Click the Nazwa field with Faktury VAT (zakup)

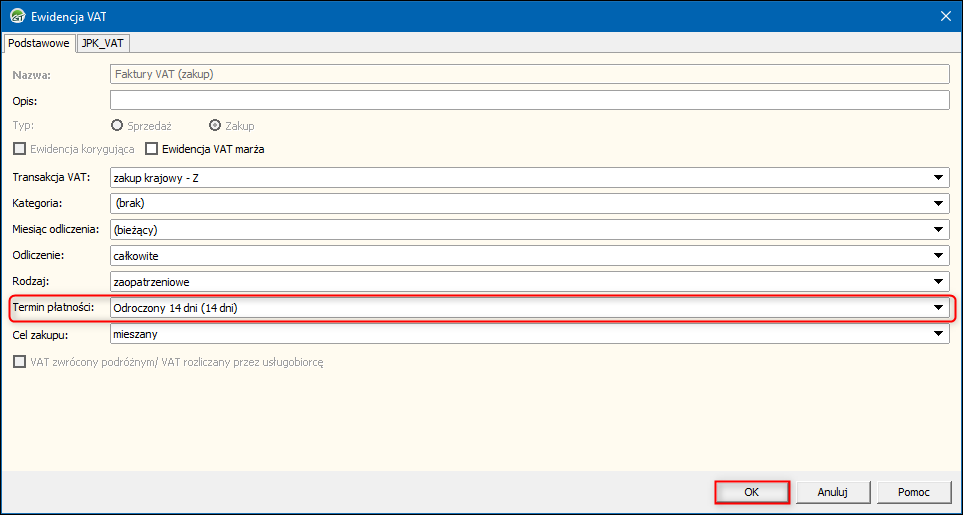coord(530,74)
